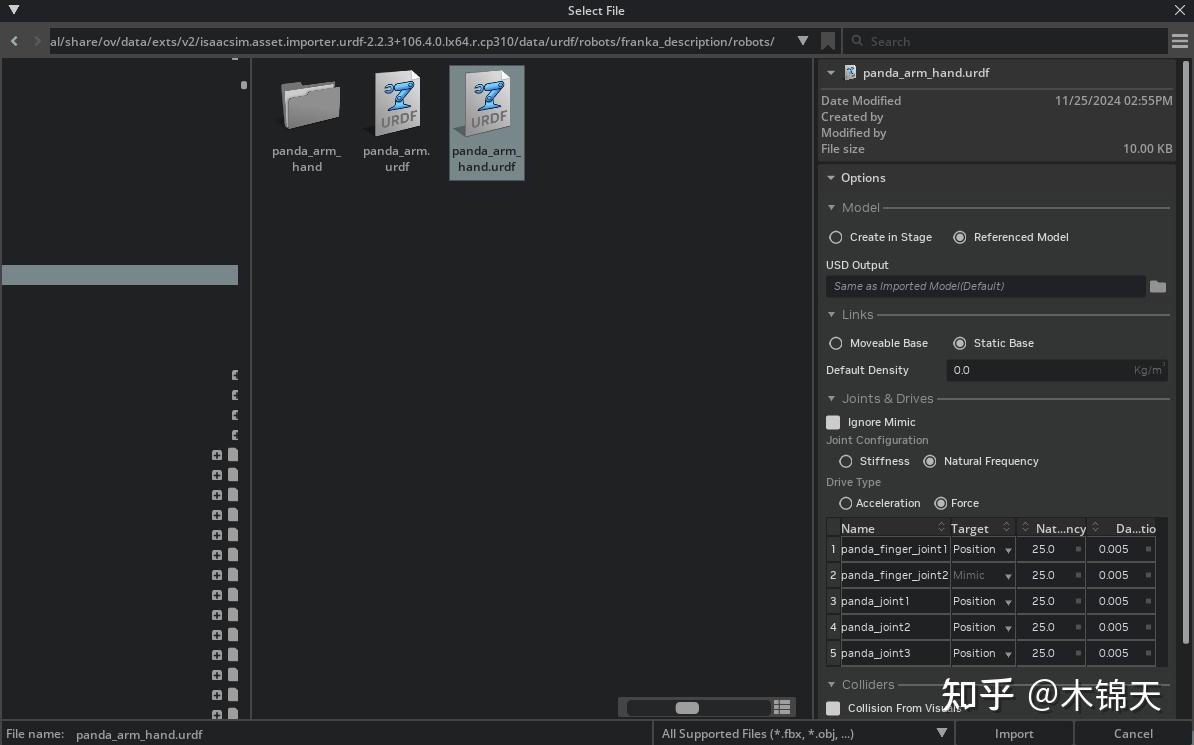The width and height of the screenshot is (1194, 745).
Task: Click the search magnifier icon
Action: 858,41
